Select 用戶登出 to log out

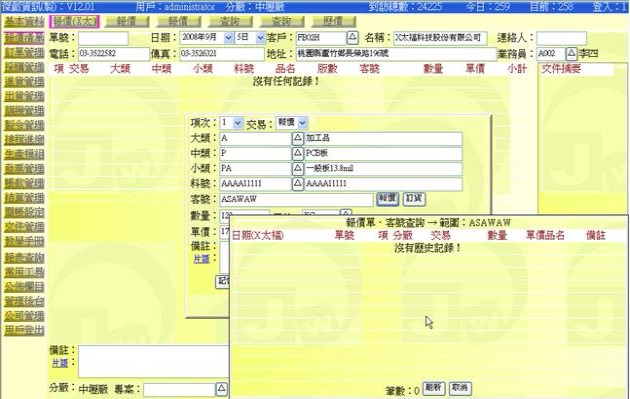[24, 330]
